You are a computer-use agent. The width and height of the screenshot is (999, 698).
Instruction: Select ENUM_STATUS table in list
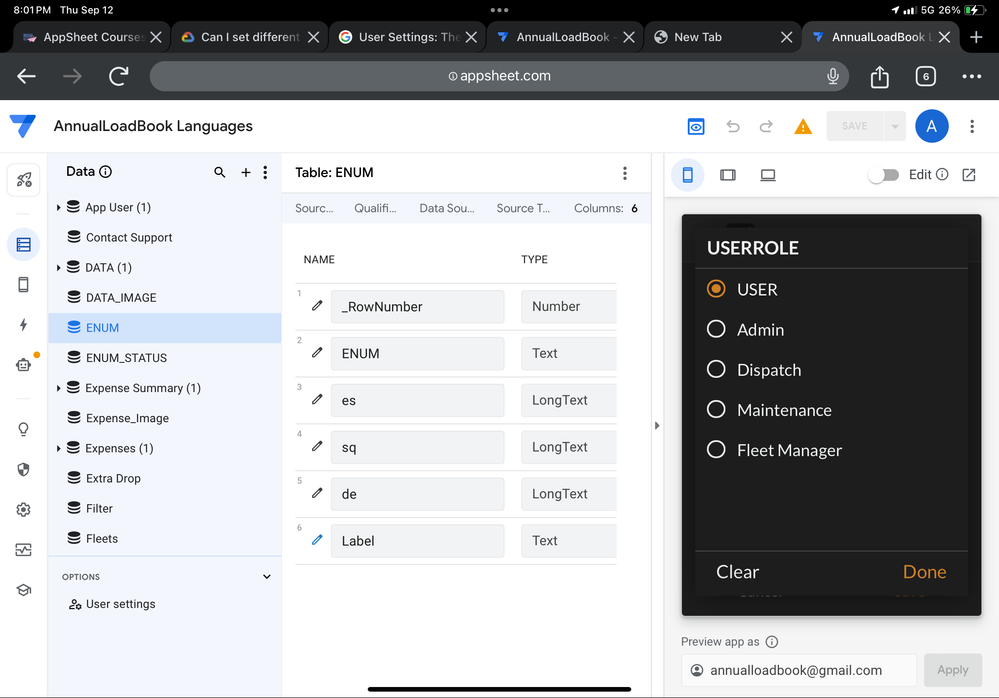tap(165, 358)
